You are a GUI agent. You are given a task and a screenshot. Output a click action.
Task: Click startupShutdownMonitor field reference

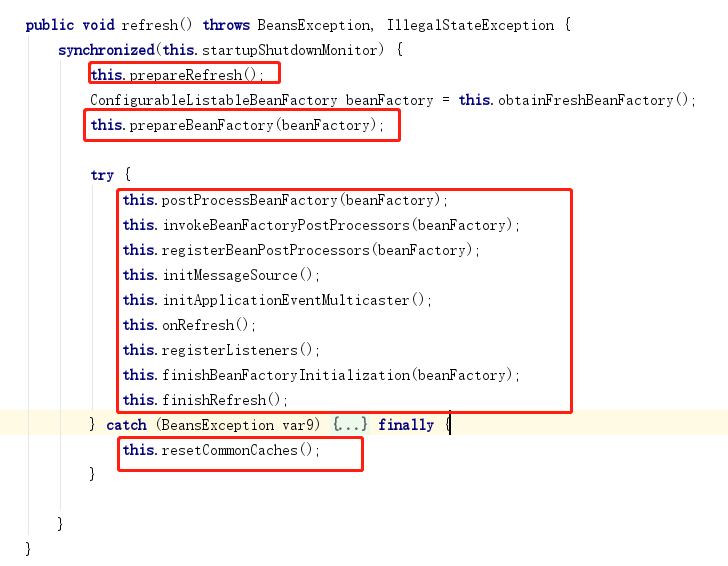point(290,50)
